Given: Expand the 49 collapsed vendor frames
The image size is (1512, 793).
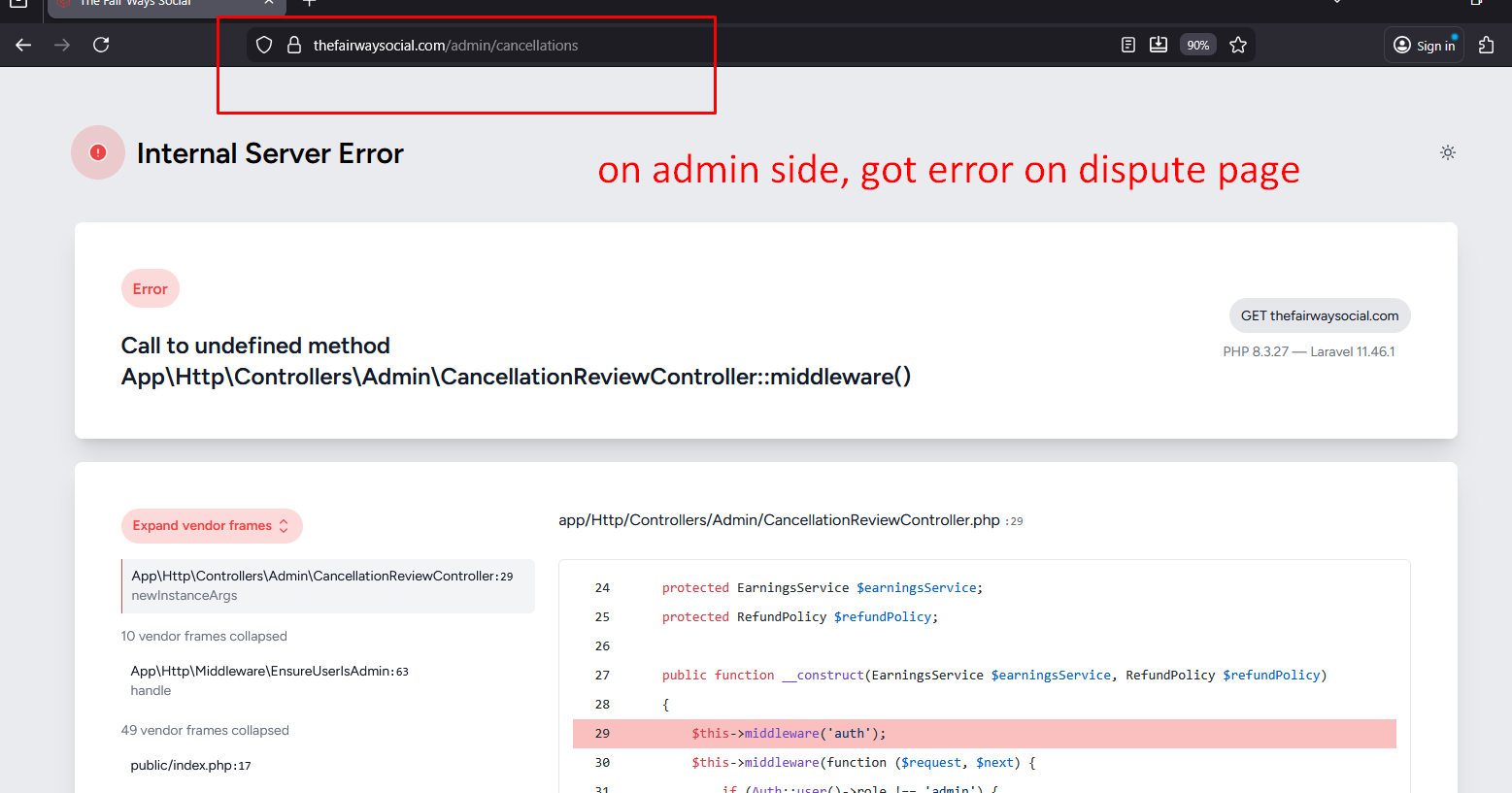Looking at the screenshot, I should pos(205,731).
